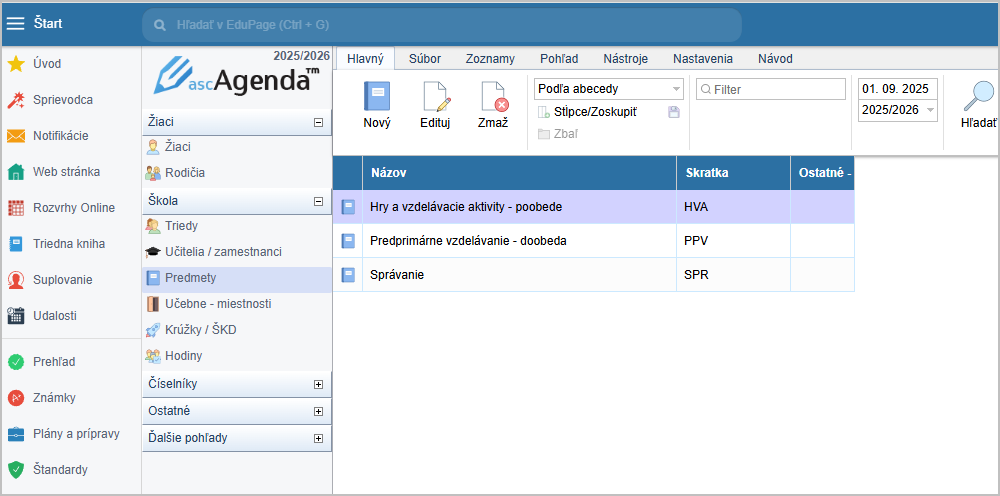
Task: Select Učitelia / zamestnanci in the tree
Action: (x=222, y=252)
